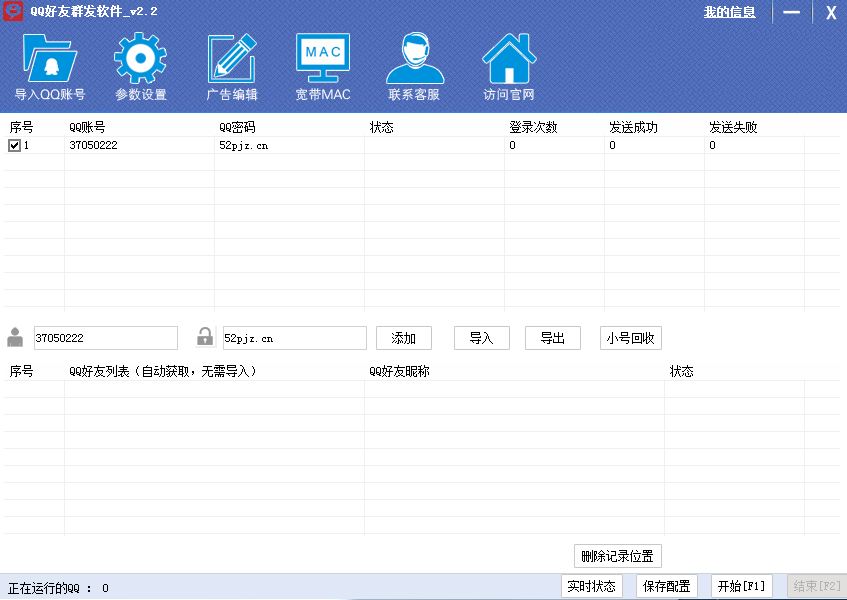Screen dimensions: 847x600
Task: Click the app logo in title bar
Action: [13, 12]
